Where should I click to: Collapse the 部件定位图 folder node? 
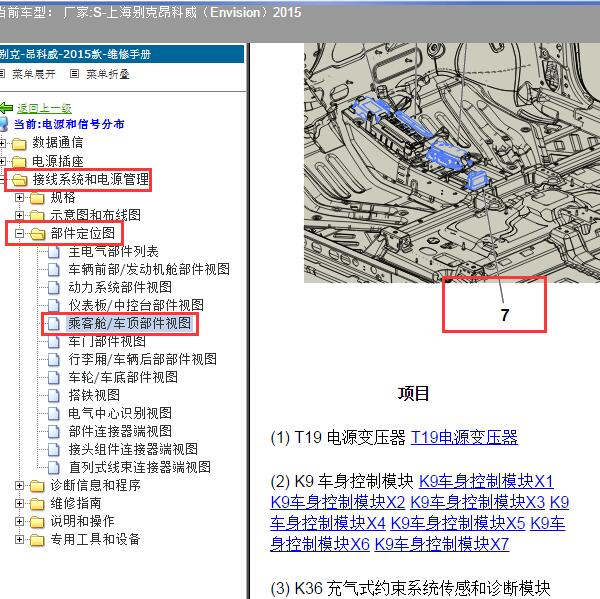(x=19, y=233)
